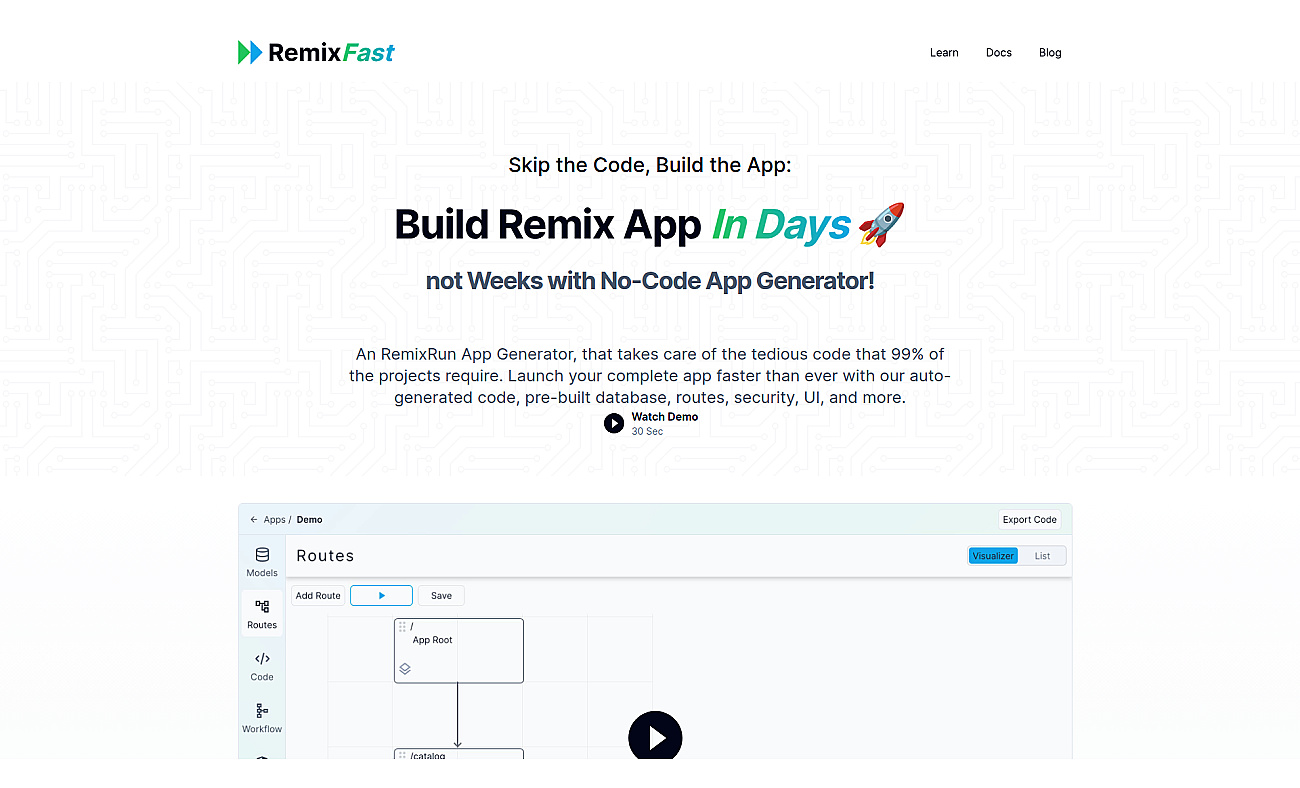Play the large demo video
1300x788 pixels.
point(655,738)
